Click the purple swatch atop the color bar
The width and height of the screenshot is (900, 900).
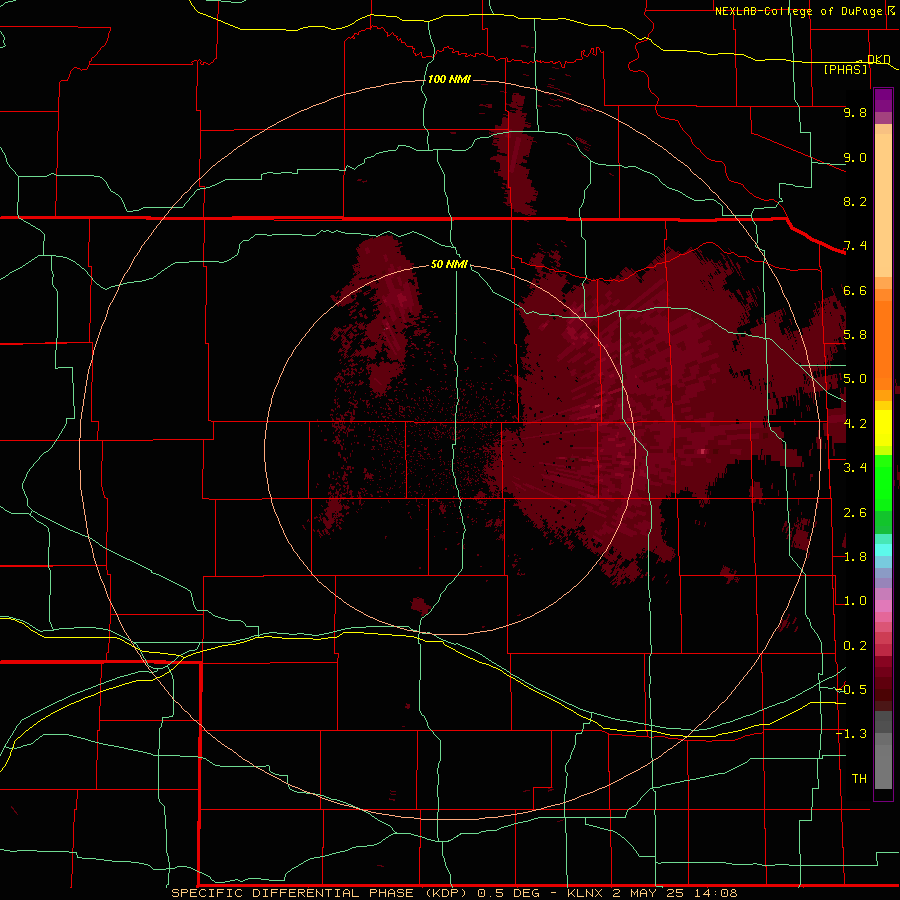(x=883, y=100)
